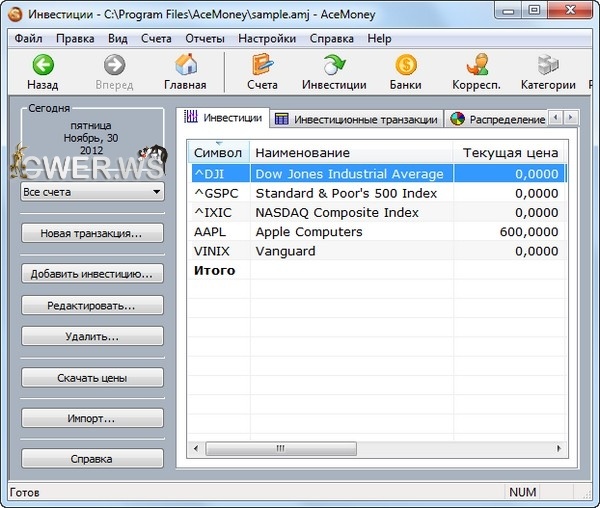Click the green Назад back arrow icon
This screenshot has height=508, width=600.
tap(42, 66)
